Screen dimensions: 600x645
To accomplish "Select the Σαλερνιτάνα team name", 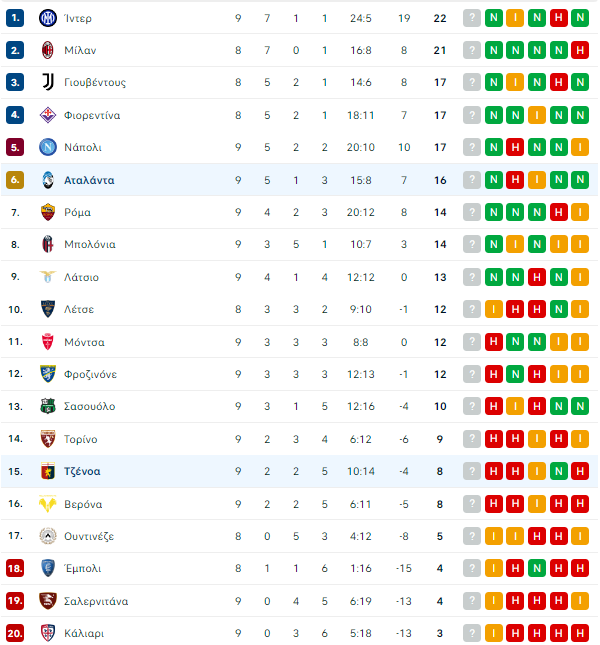I will [x=96, y=601].
